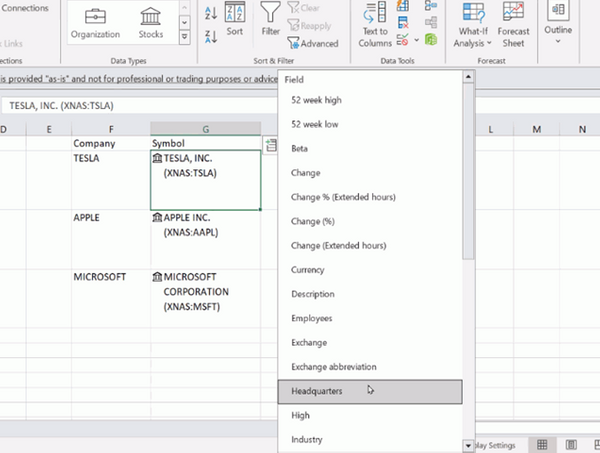
Task: Select the Exchange field
Action: 370,342
